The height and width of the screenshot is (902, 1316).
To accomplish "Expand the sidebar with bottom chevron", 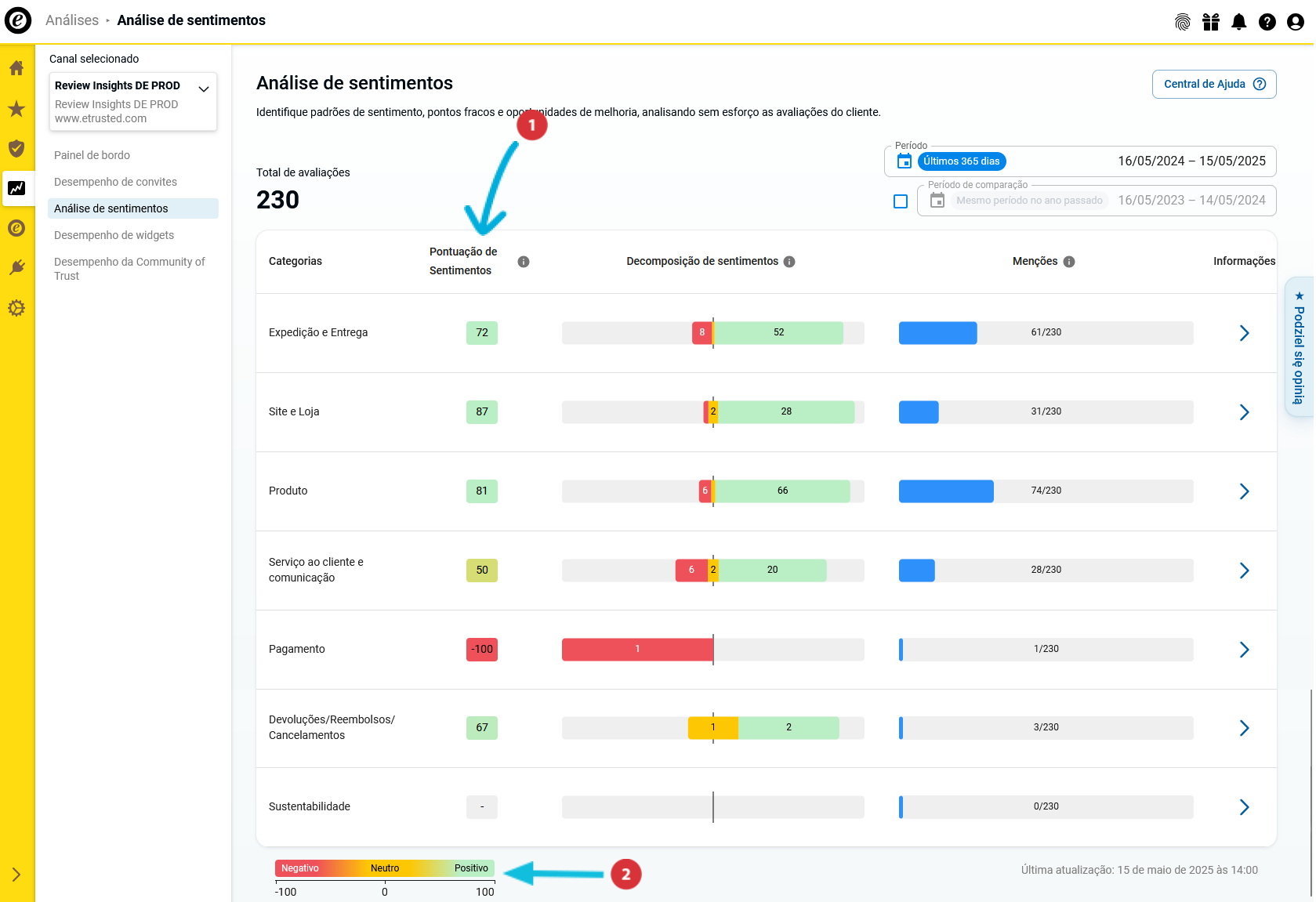I will click(x=16, y=875).
